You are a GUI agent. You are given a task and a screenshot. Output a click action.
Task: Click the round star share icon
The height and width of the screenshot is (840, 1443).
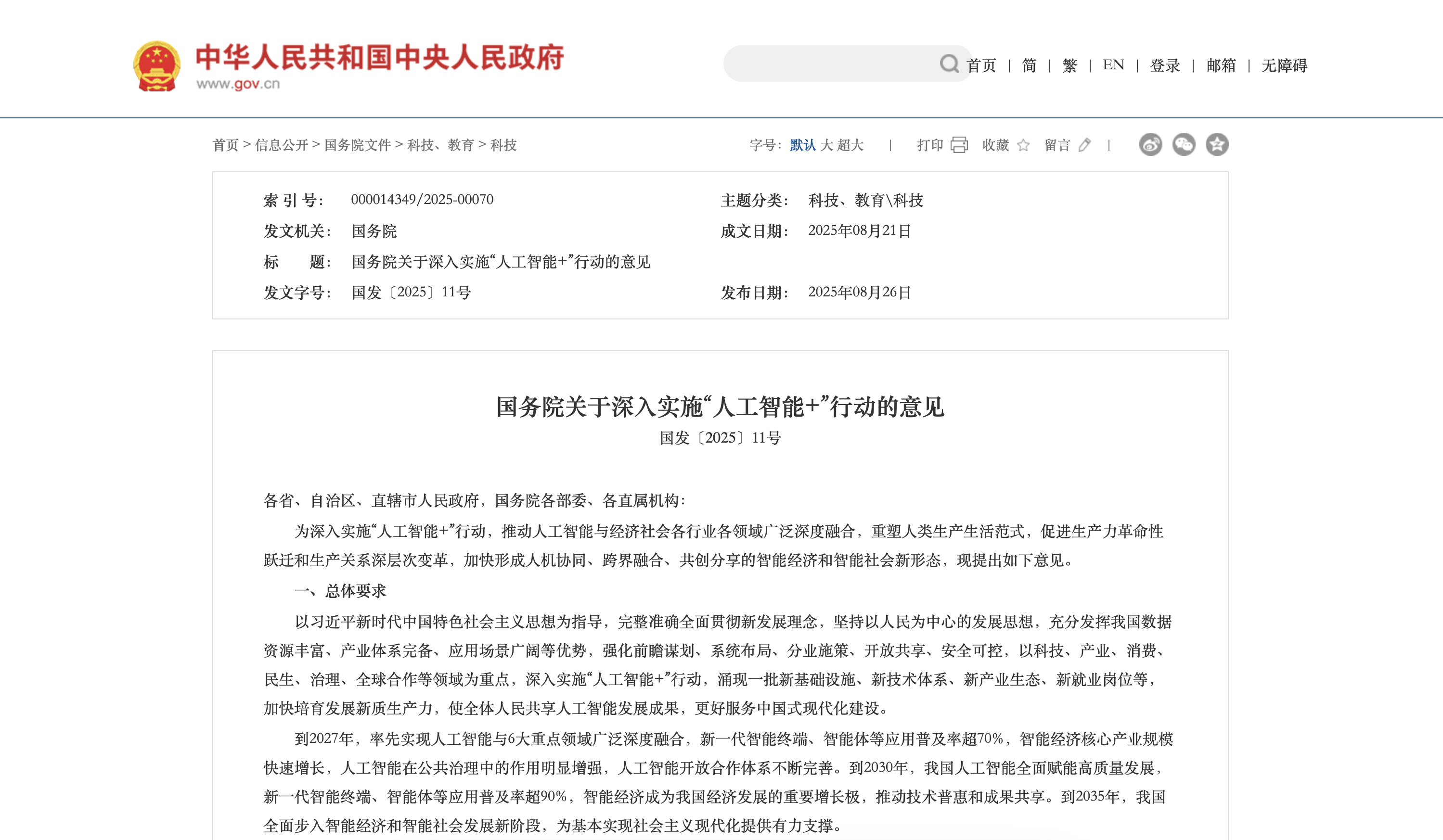click(1217, 144)
